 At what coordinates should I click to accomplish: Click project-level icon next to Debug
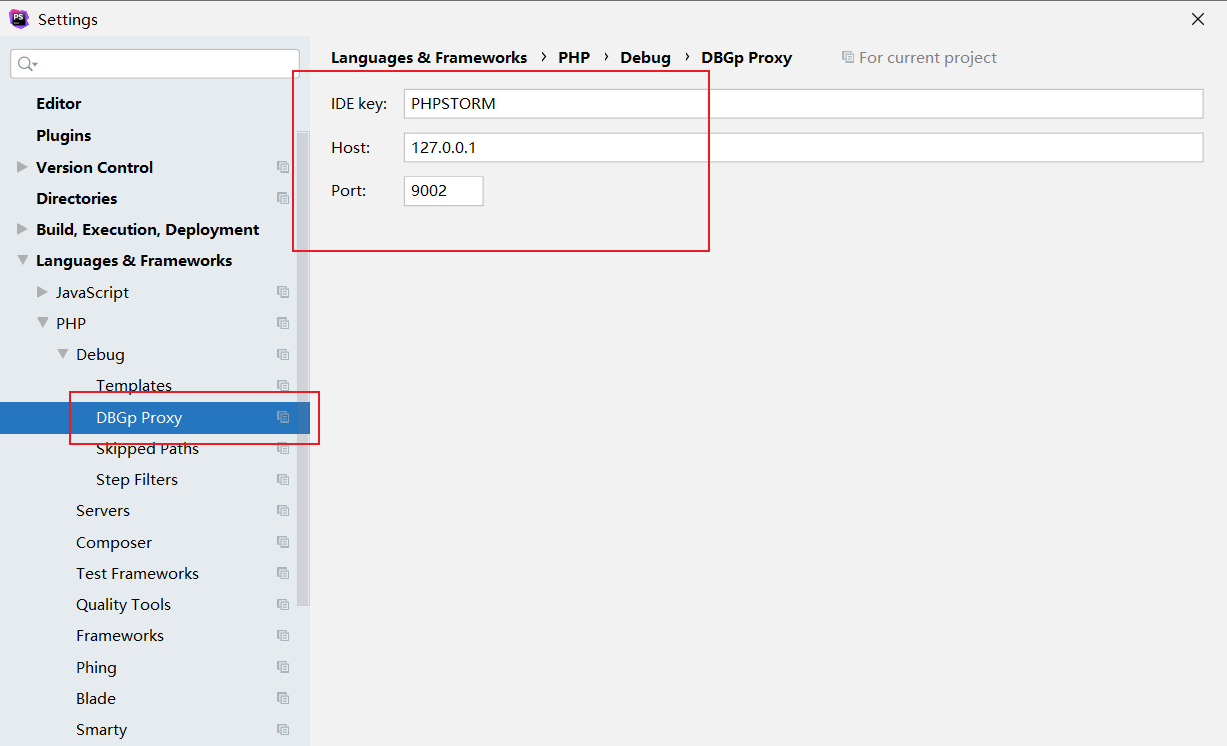pos(283,354)
